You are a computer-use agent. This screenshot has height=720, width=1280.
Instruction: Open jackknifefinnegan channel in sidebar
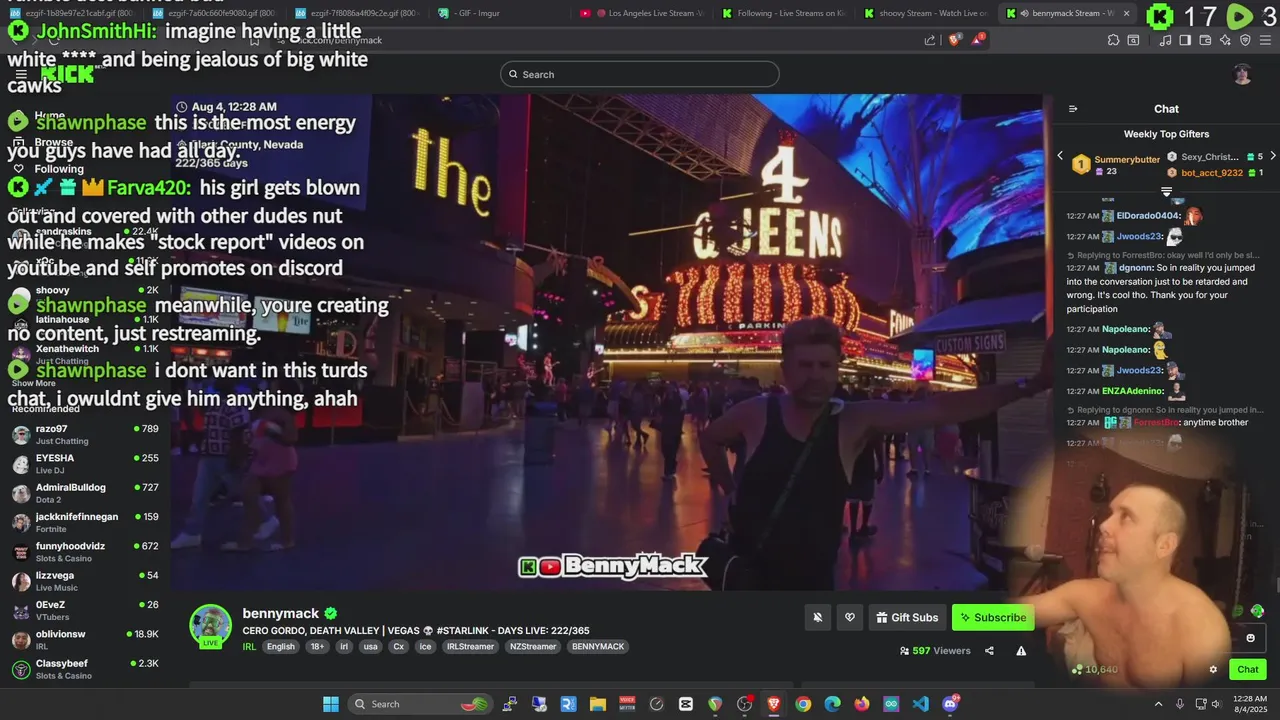85,522
